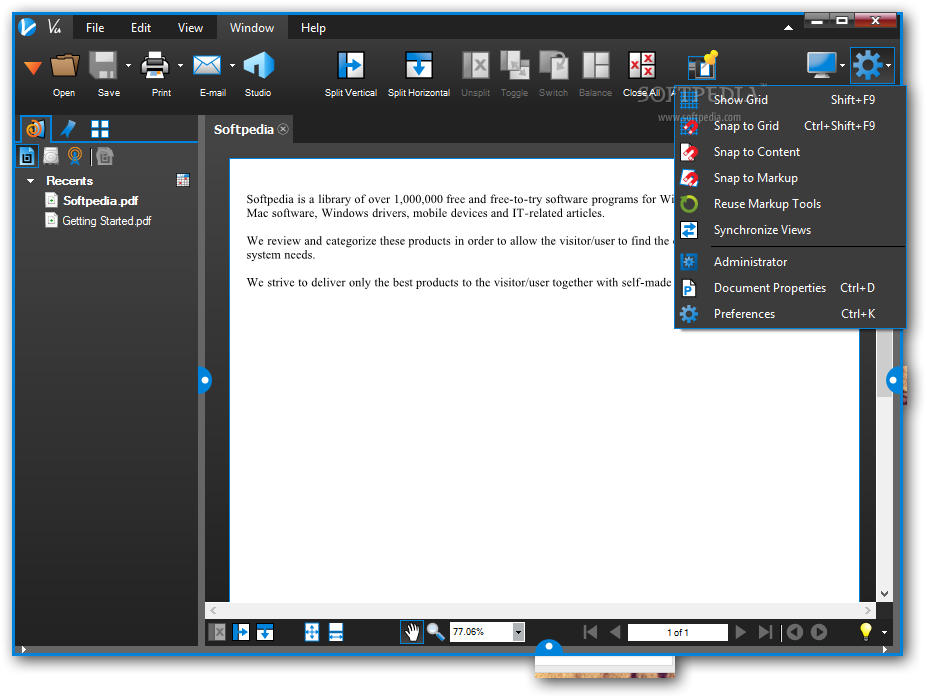Click the horizontal scrollbar right arrow

[867, 611]
